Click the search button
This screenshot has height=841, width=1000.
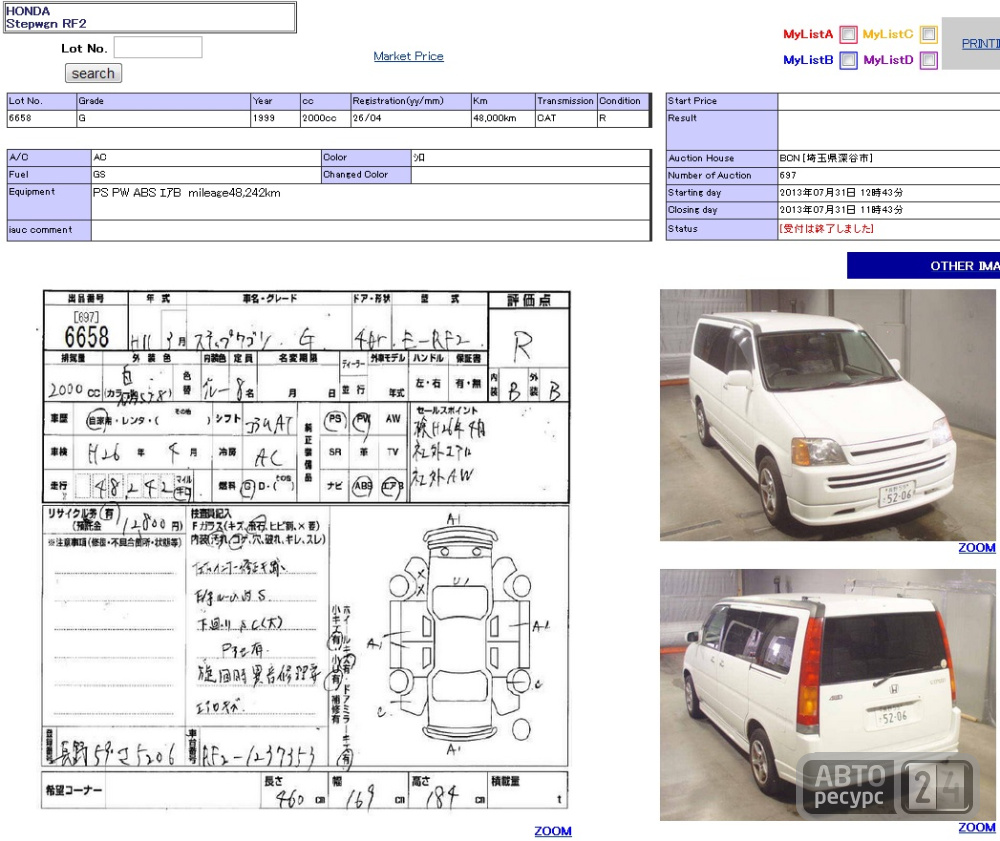click(x=93, y=73)
